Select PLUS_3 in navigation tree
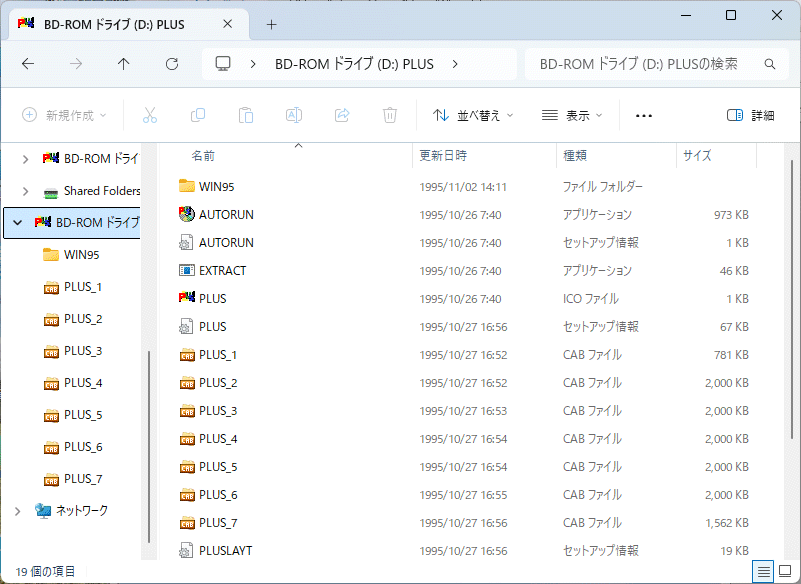This screenshot has width=801, height=584. tap(83, 351)
